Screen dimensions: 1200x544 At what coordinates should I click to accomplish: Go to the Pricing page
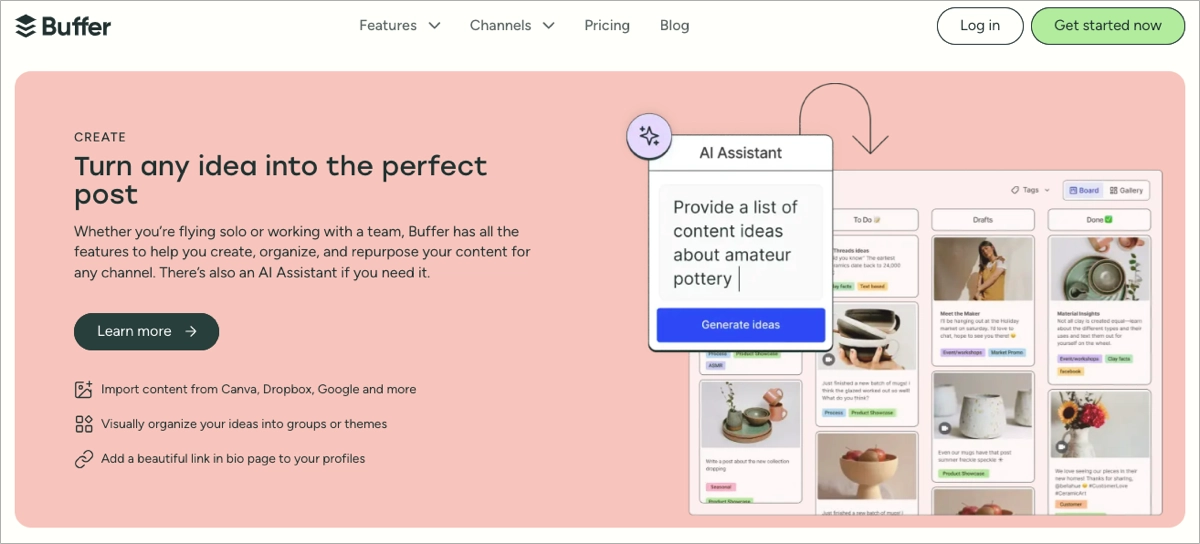pyautogui.click(x=607, y=25)
